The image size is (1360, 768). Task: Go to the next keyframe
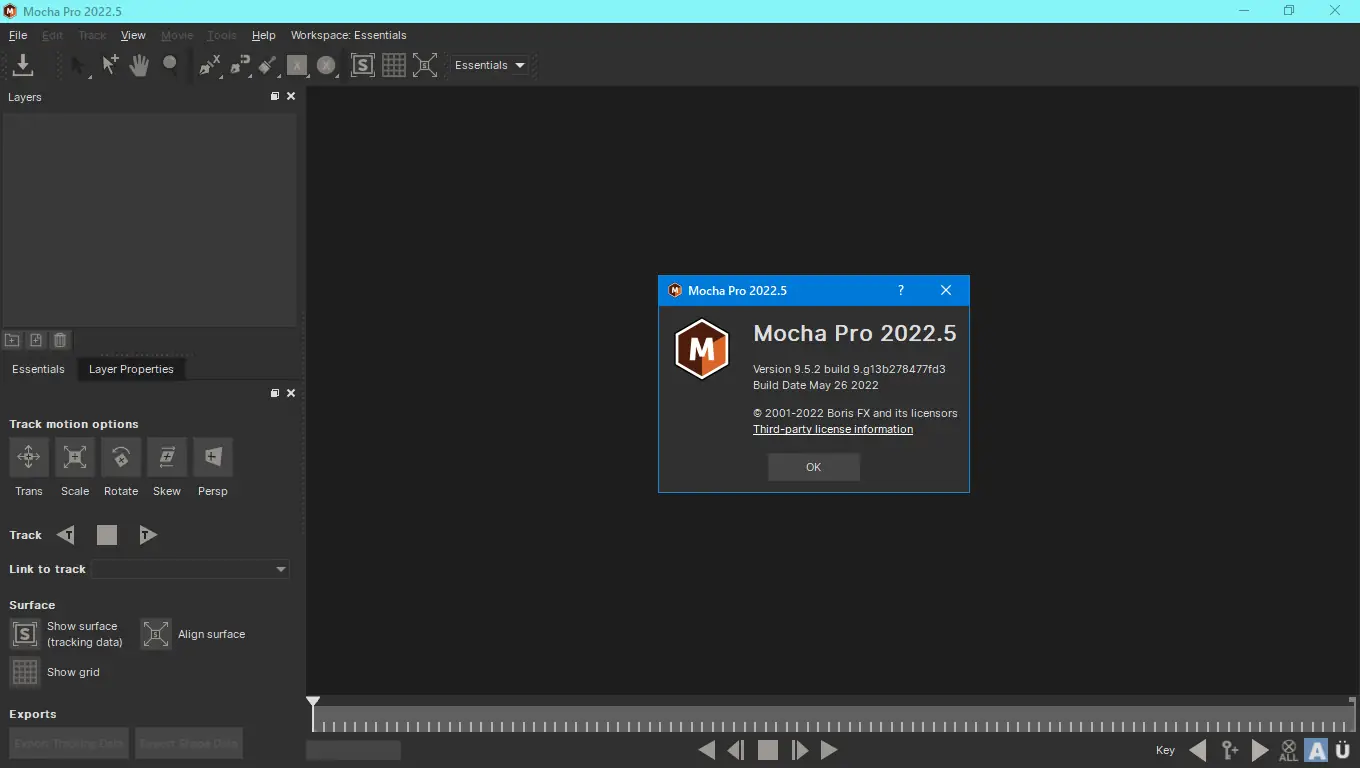(1260, 750)
